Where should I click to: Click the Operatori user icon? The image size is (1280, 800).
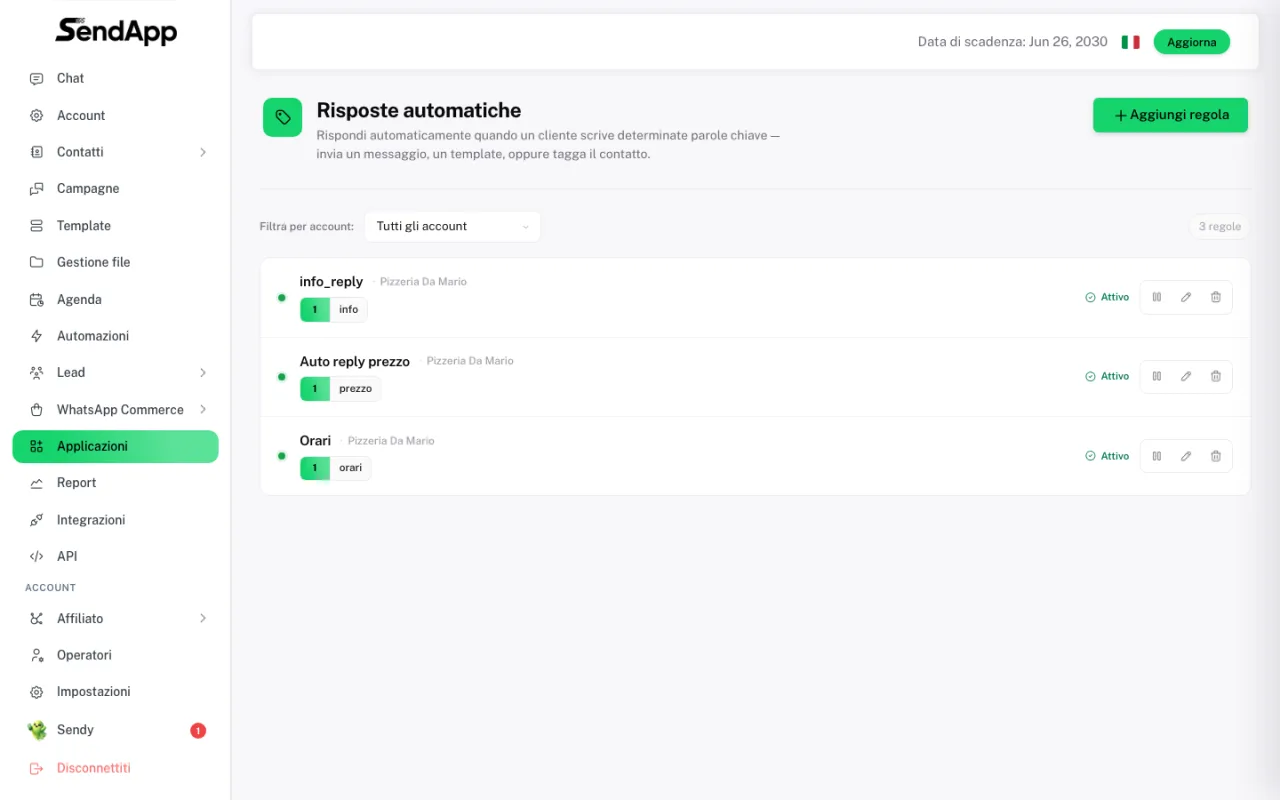click(37, 655)
